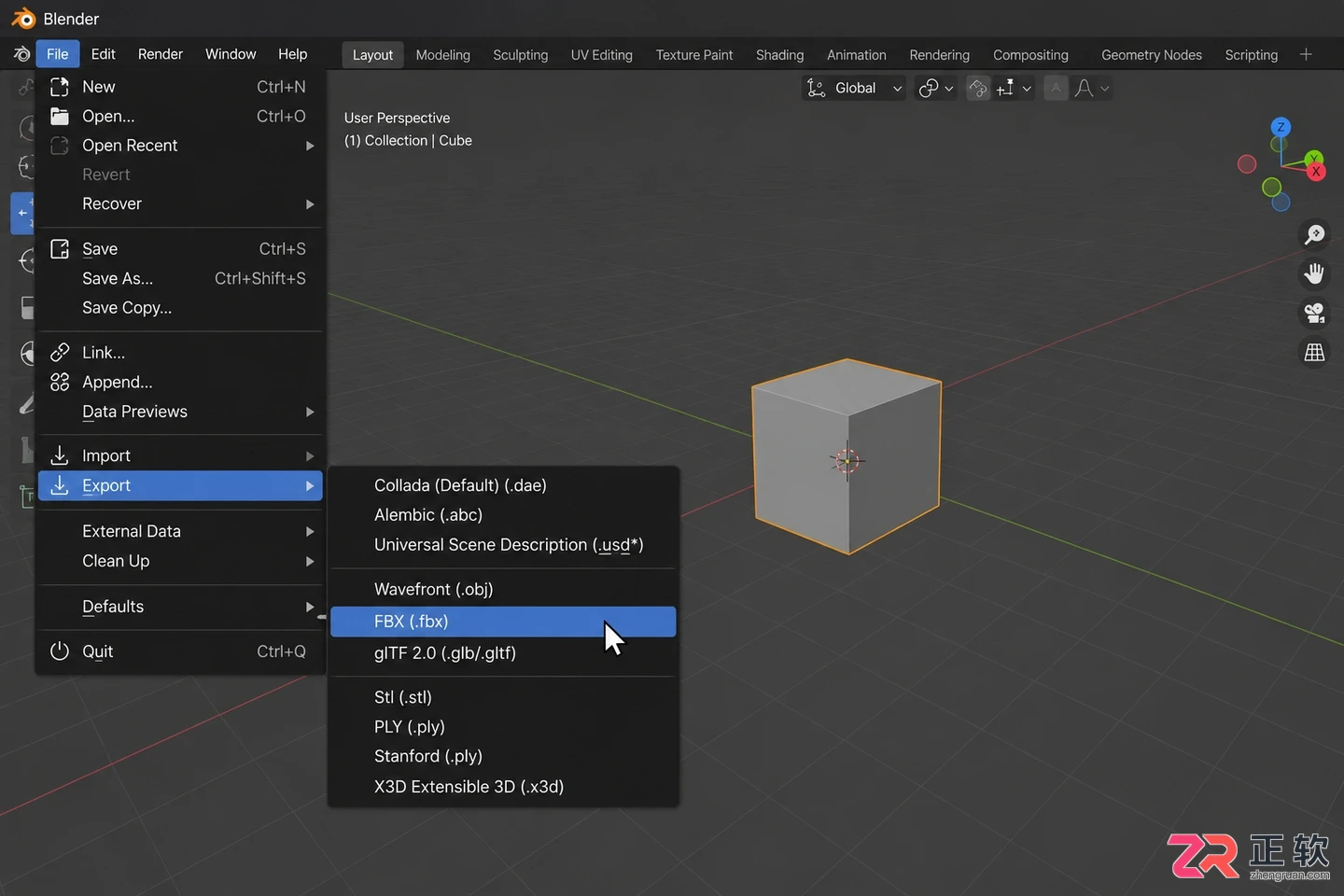Expand the External Data submenu
This screenshot has width=1344, height=896.
coord(181,531)
